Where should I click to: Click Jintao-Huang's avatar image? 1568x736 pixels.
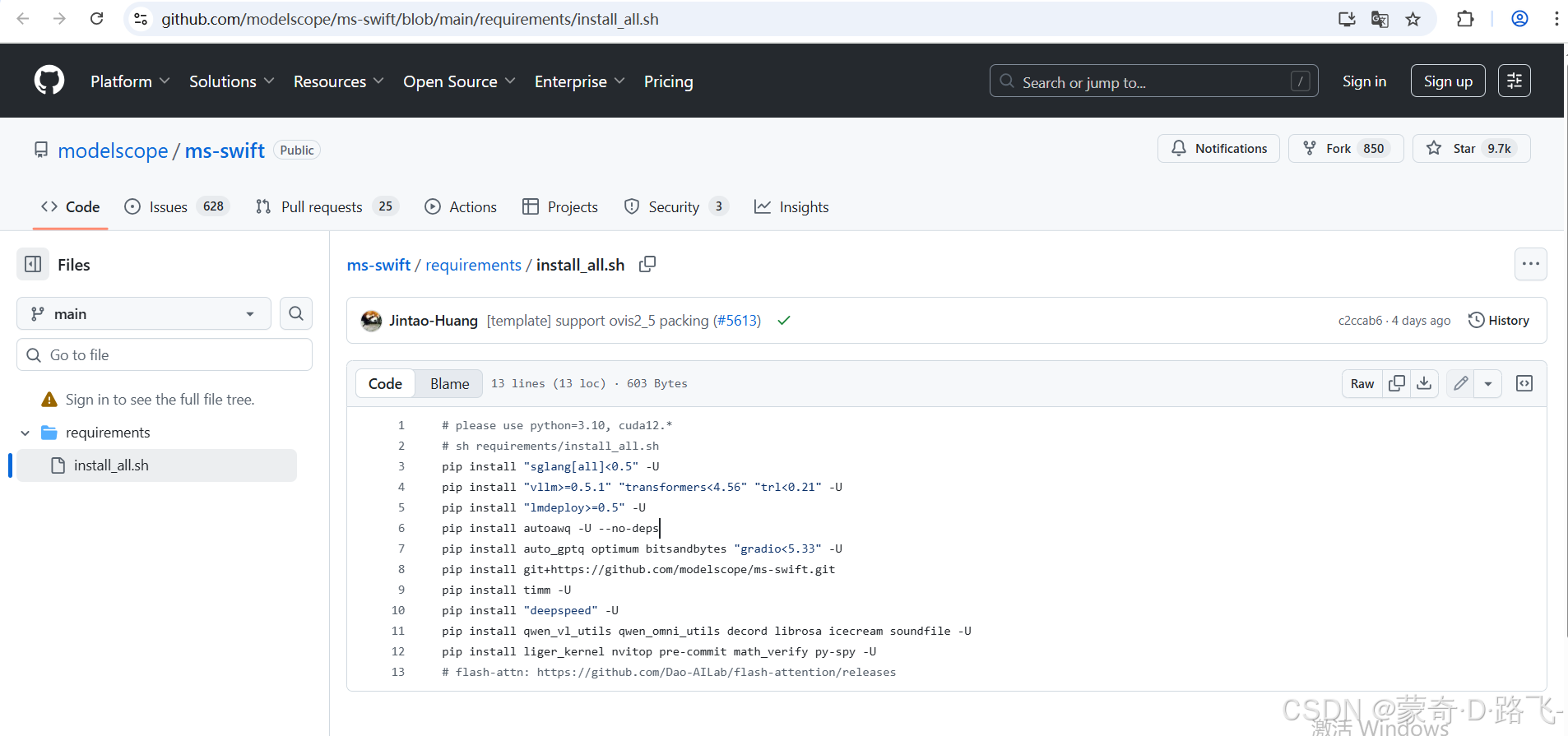371,321
